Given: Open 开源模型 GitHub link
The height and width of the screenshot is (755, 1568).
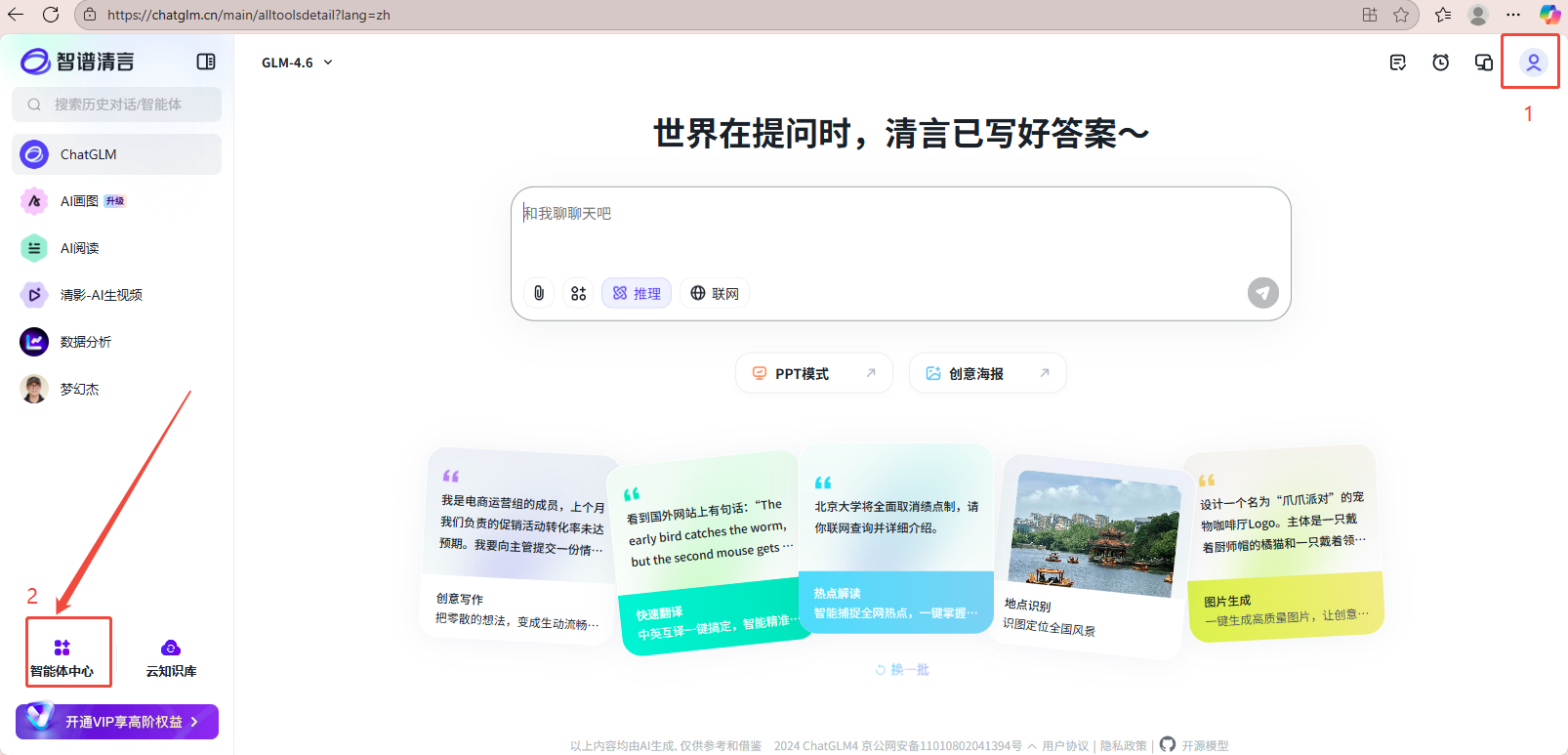Looking at the screenshot, I should [x=1194, y=745].
